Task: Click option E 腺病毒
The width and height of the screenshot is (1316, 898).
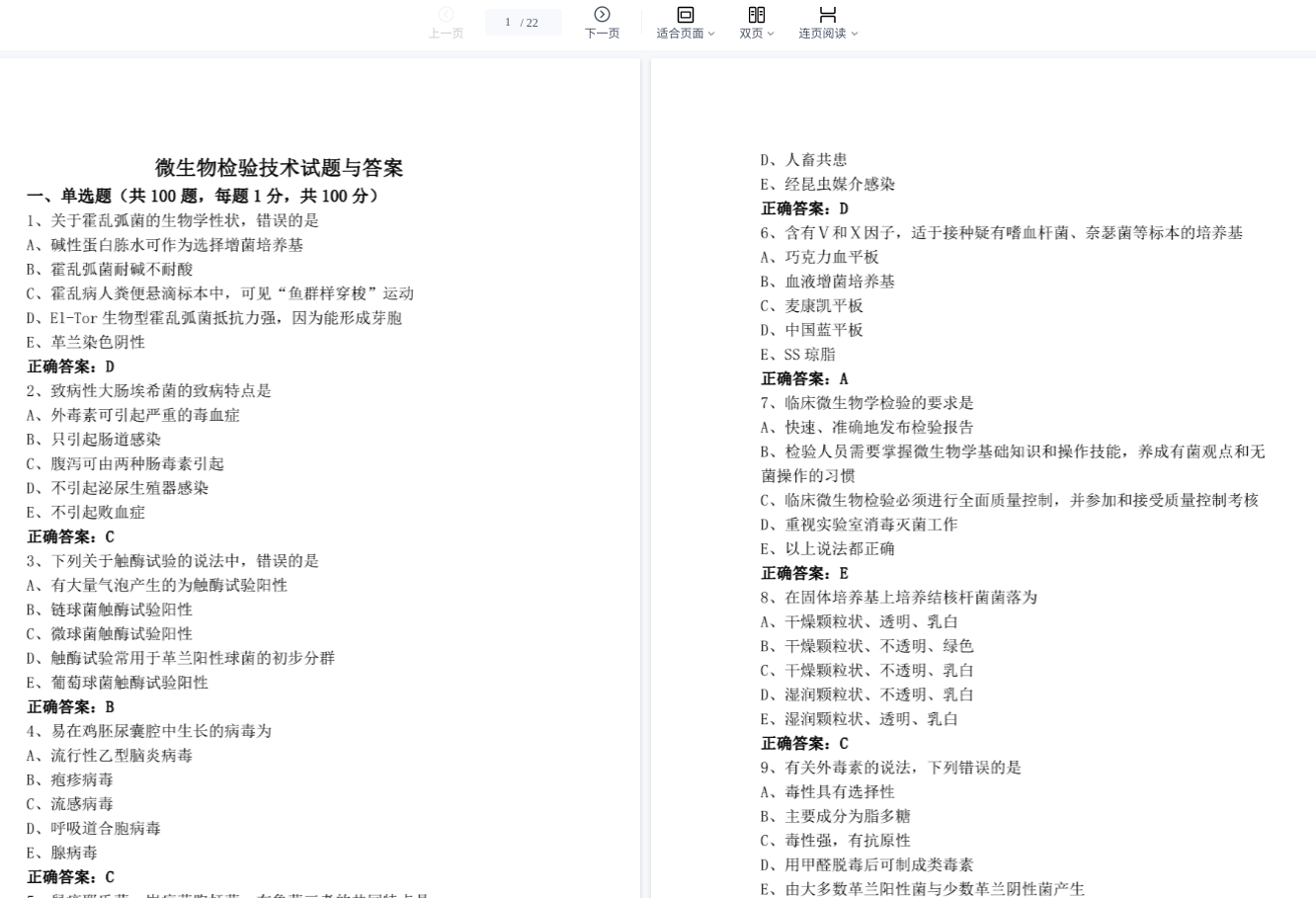Action: (x=62, y=853)
